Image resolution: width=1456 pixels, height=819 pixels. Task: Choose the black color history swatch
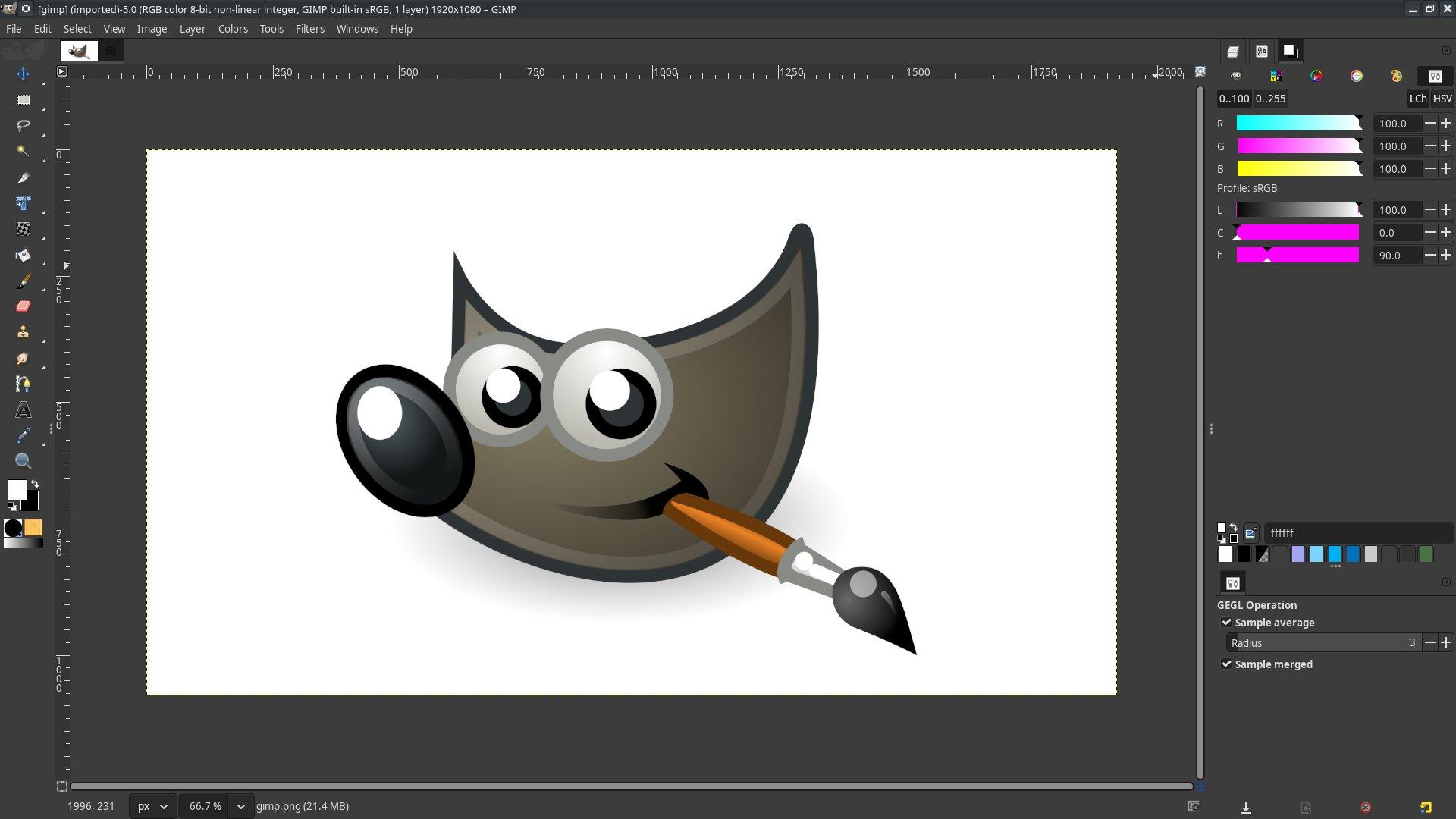click(x=1244, y=554)
